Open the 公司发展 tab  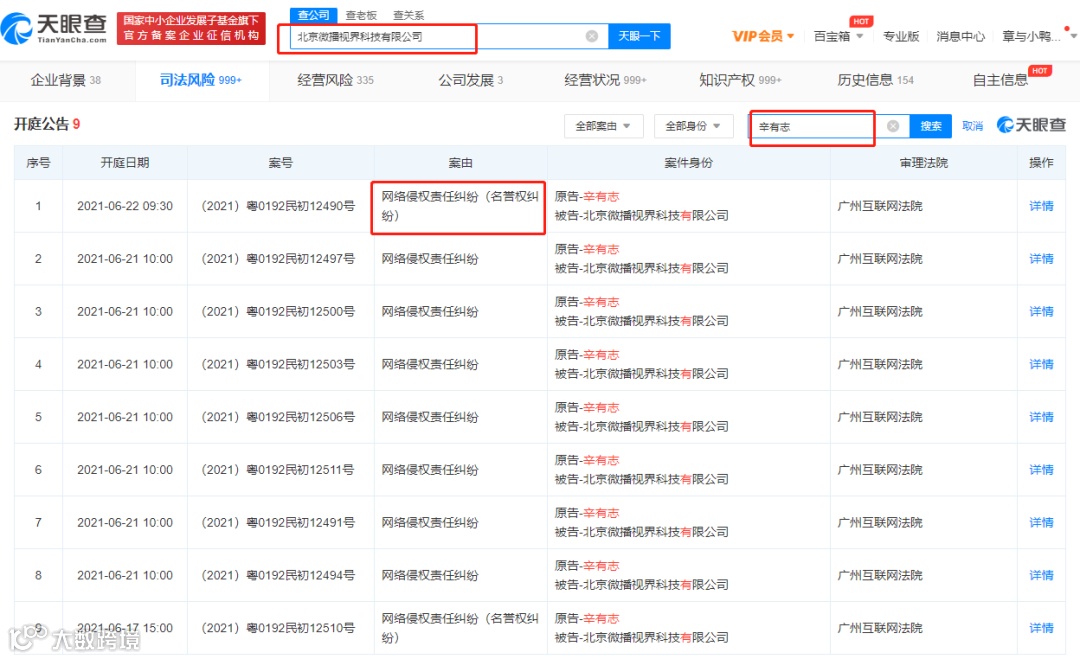click(x=471, y=80)
